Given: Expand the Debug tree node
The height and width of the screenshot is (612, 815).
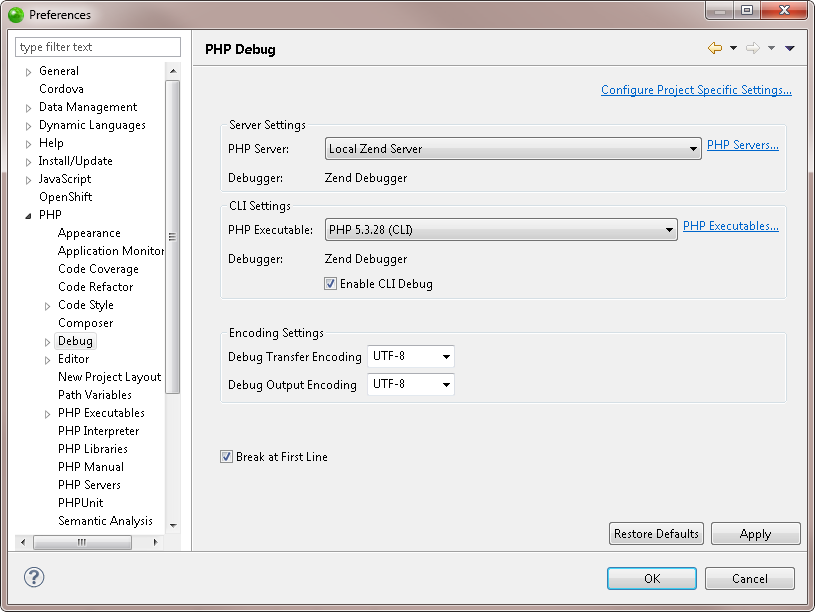Looking at the screenshot, I should tap(47, 342).
